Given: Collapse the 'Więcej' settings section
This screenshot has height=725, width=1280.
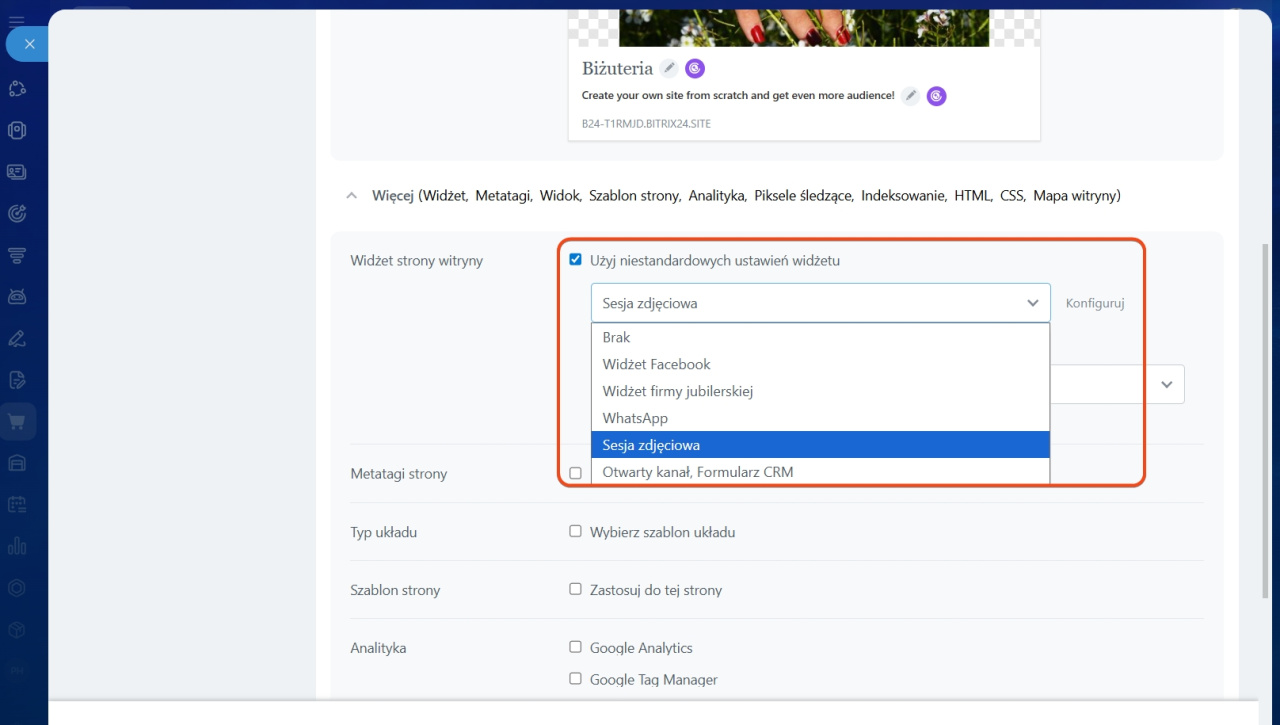Looking at the screenshot, I should click(351, 196).
